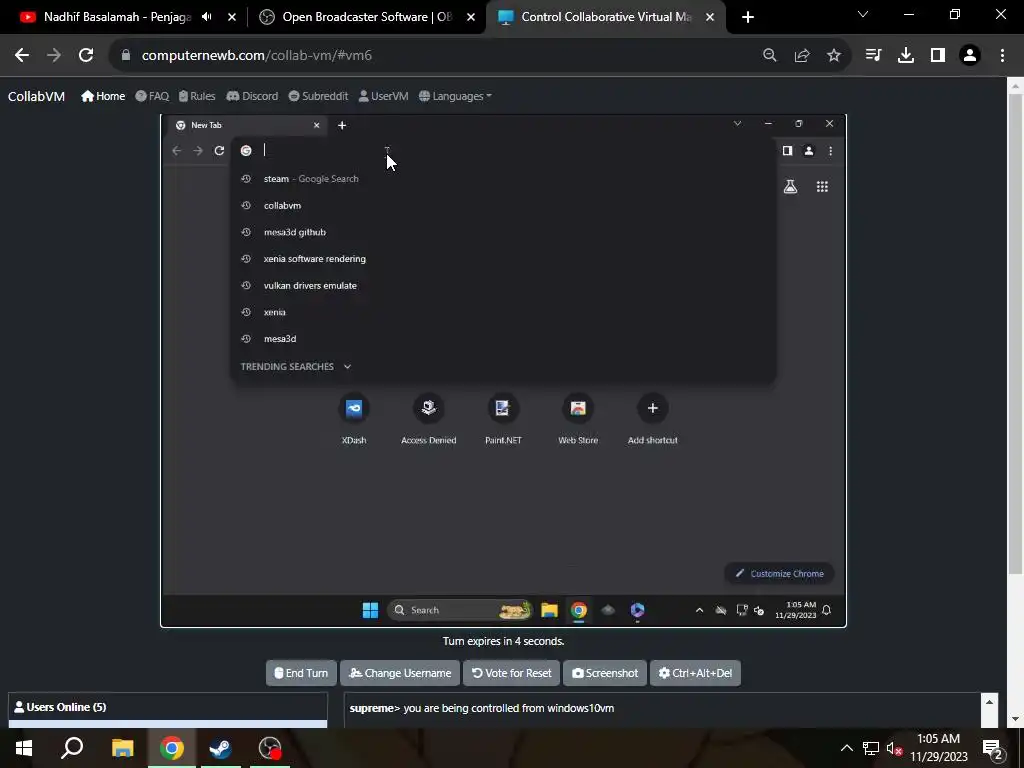
Task: Click the VM Chrome omnibox search field
Action: click(x=503, y=151)
